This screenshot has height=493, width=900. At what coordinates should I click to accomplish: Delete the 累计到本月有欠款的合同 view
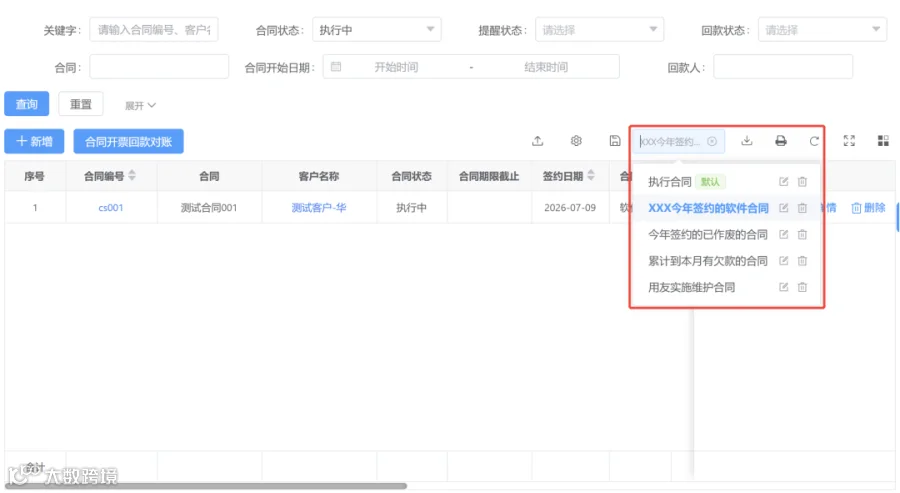coord(802,261)
